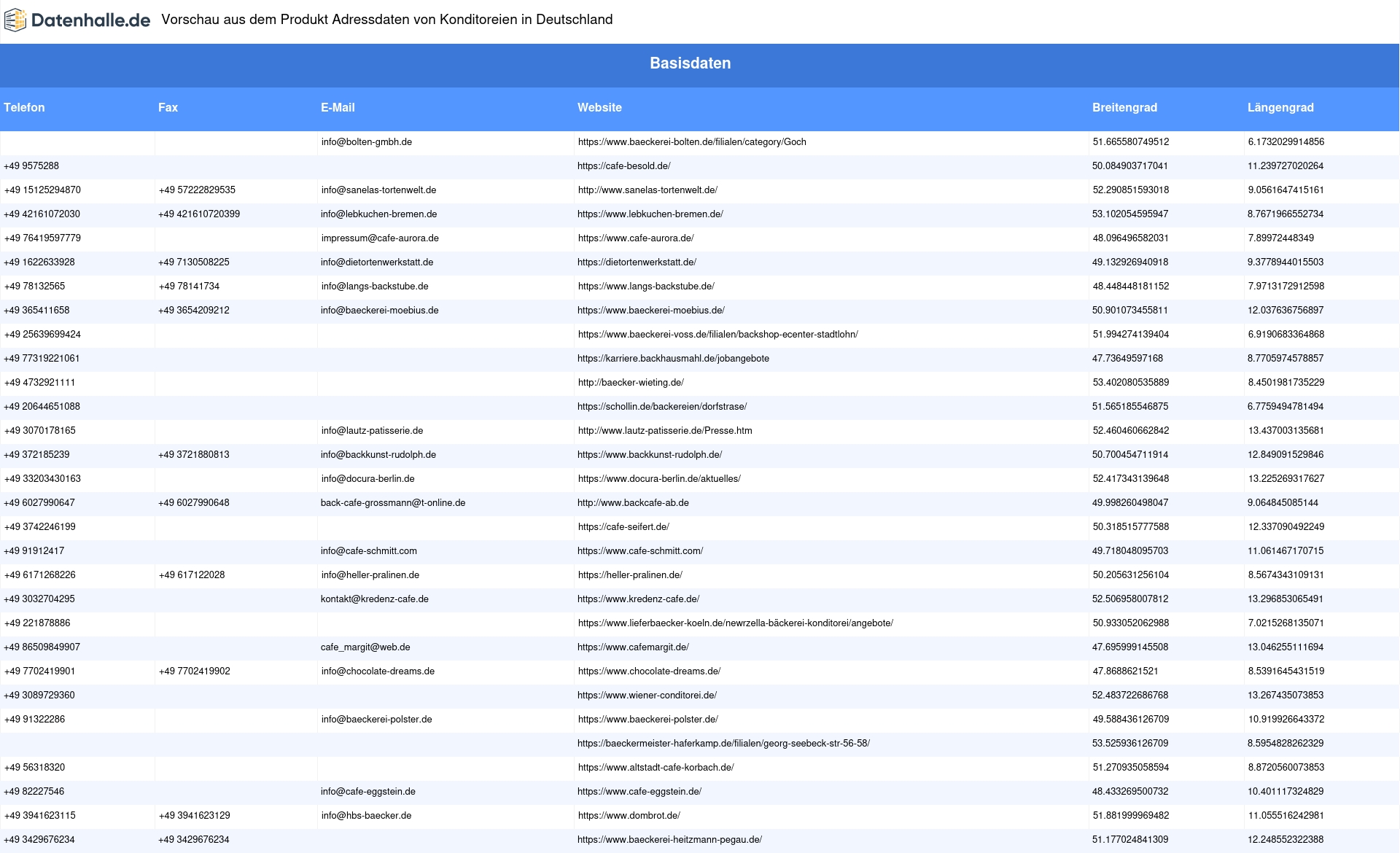Click the Breitengrad column header

pos(1124,107)
